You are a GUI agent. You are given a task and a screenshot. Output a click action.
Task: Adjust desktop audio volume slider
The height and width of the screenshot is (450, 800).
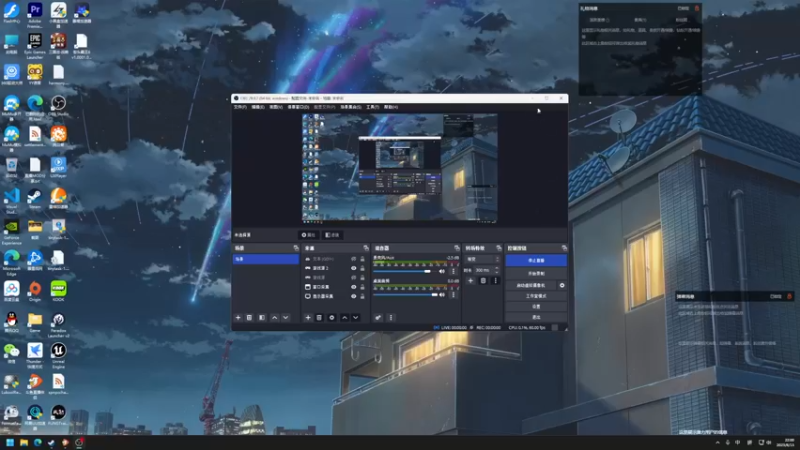click(405, 294)
